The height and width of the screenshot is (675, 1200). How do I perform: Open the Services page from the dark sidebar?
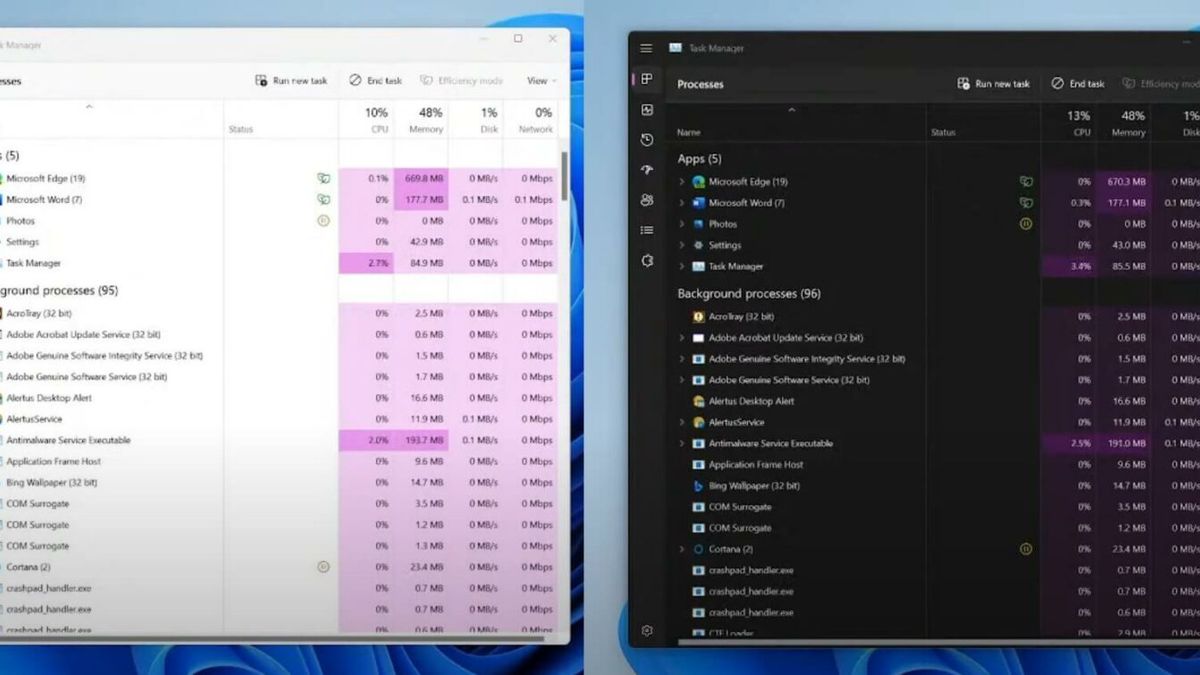[647, 260]
